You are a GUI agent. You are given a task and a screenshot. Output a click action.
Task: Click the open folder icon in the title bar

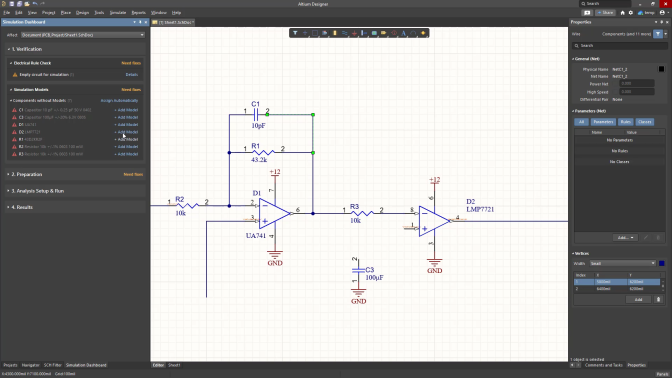27,4
